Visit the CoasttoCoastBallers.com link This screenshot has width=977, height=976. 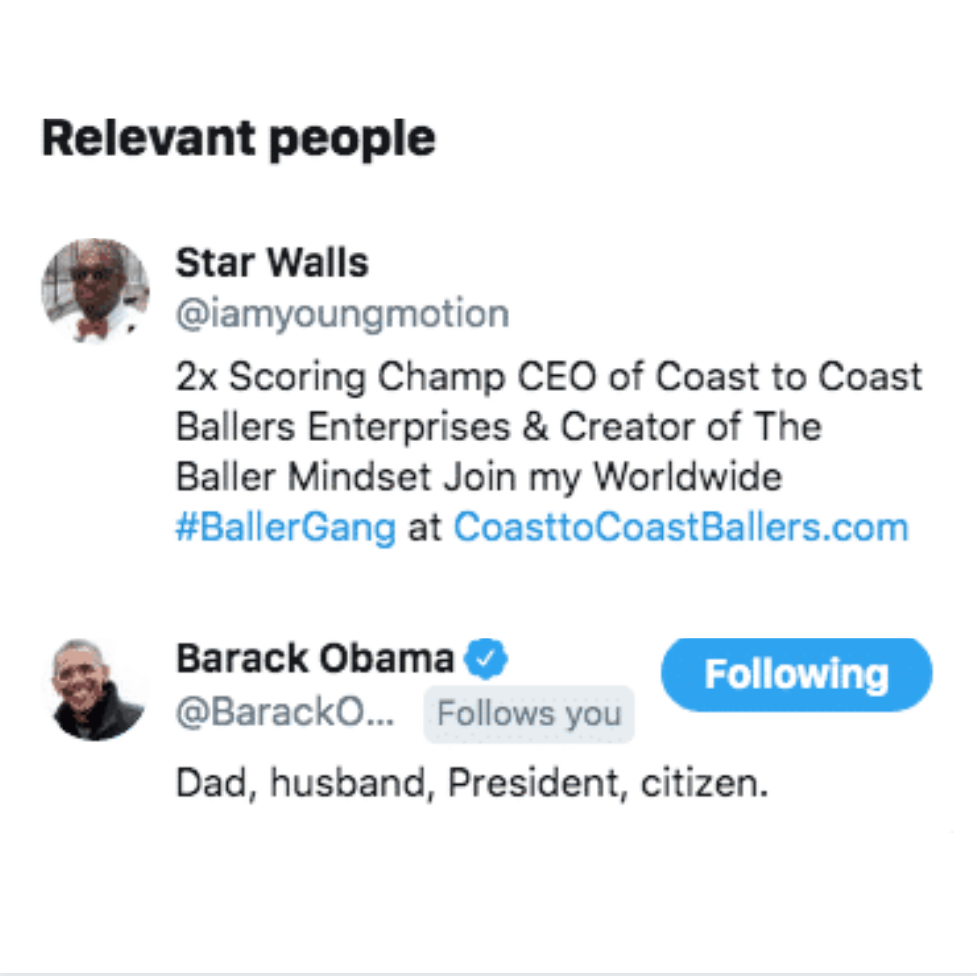point(680,527)
